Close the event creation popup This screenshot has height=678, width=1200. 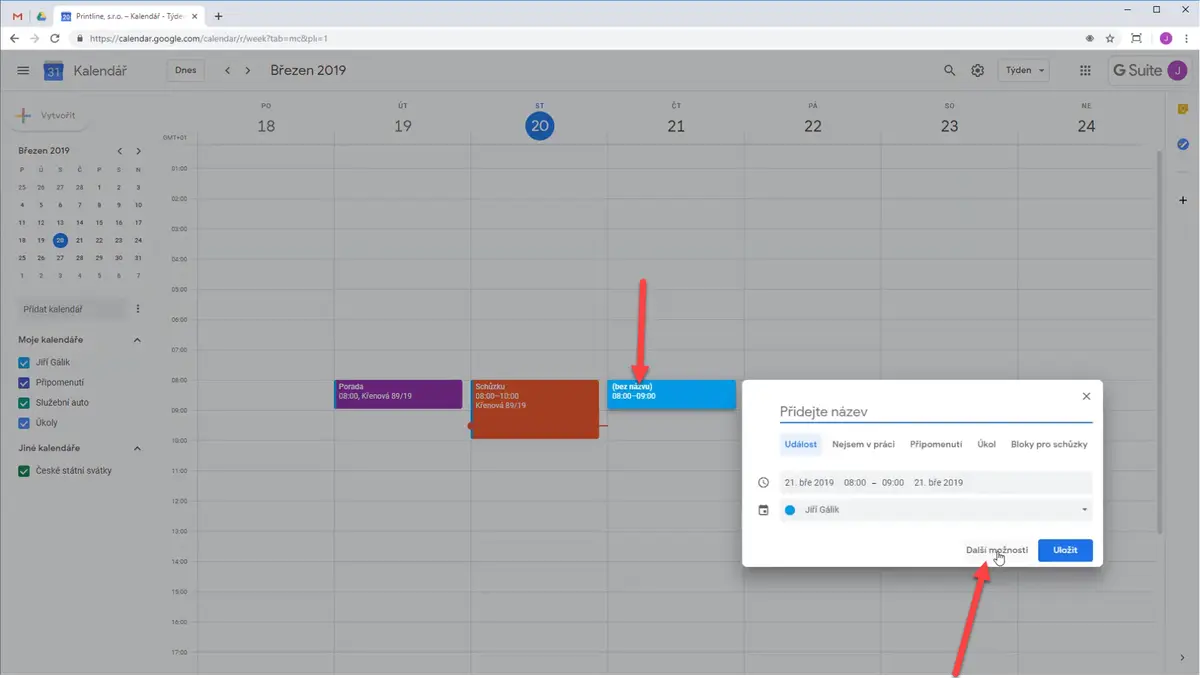click(x=1086, y=396)
